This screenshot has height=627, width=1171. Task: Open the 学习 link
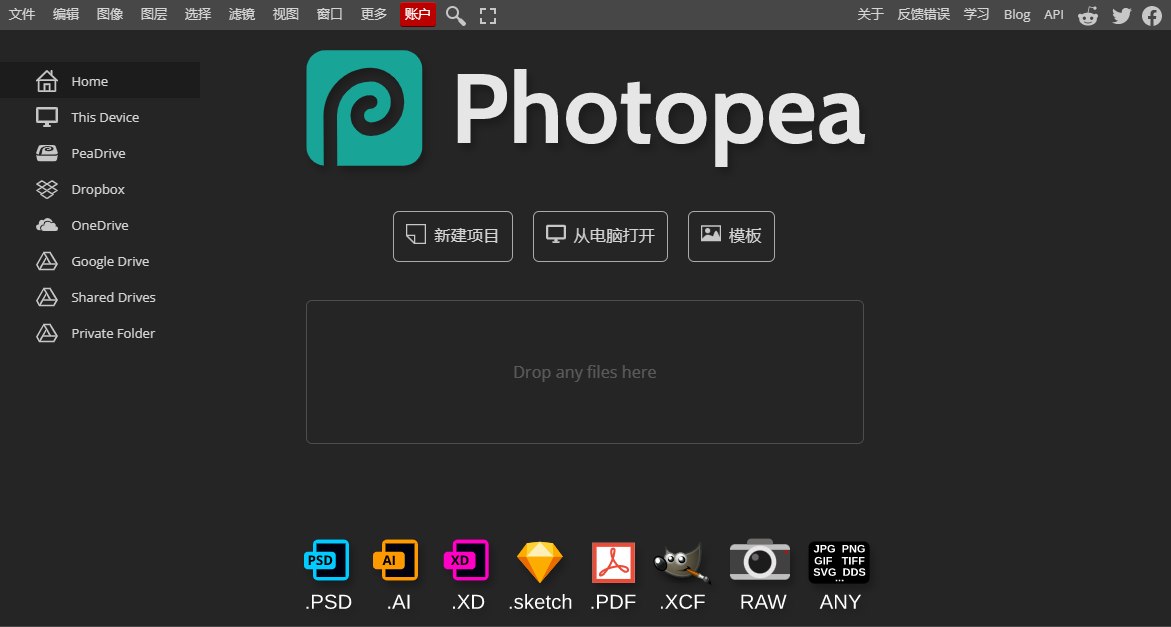[x=976, y=14]
